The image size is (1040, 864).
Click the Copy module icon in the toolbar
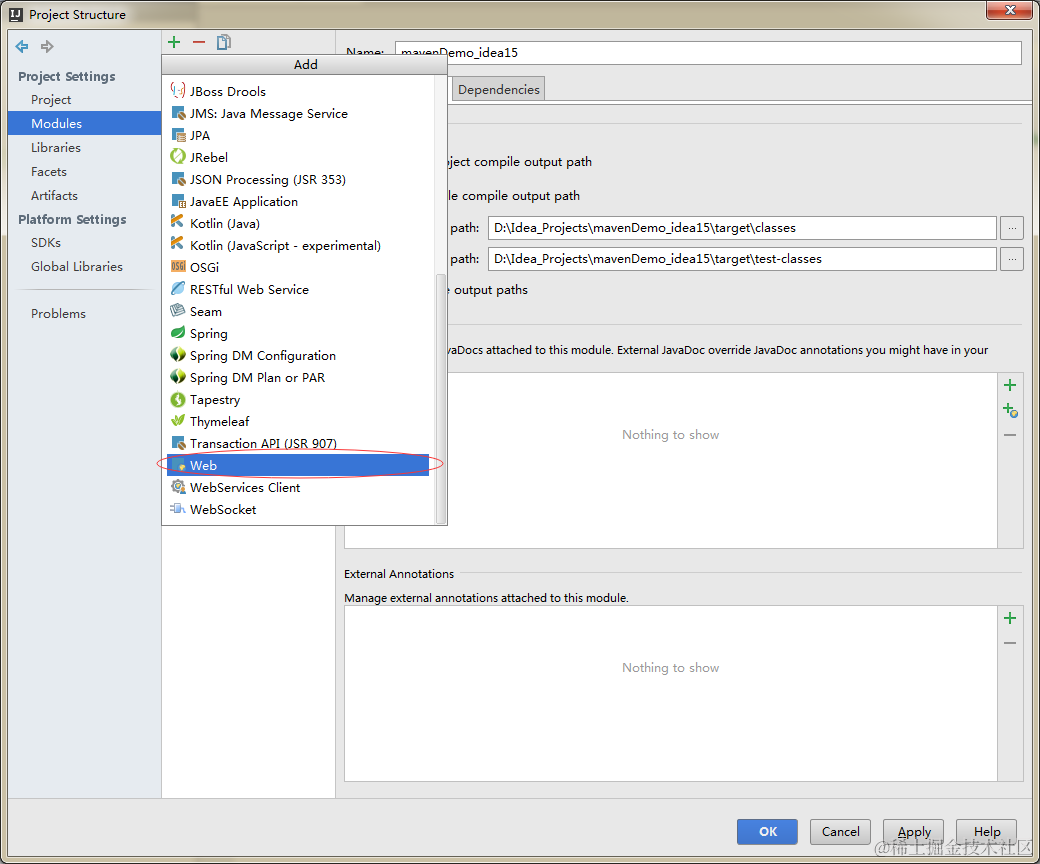click(x=224, y=42)
